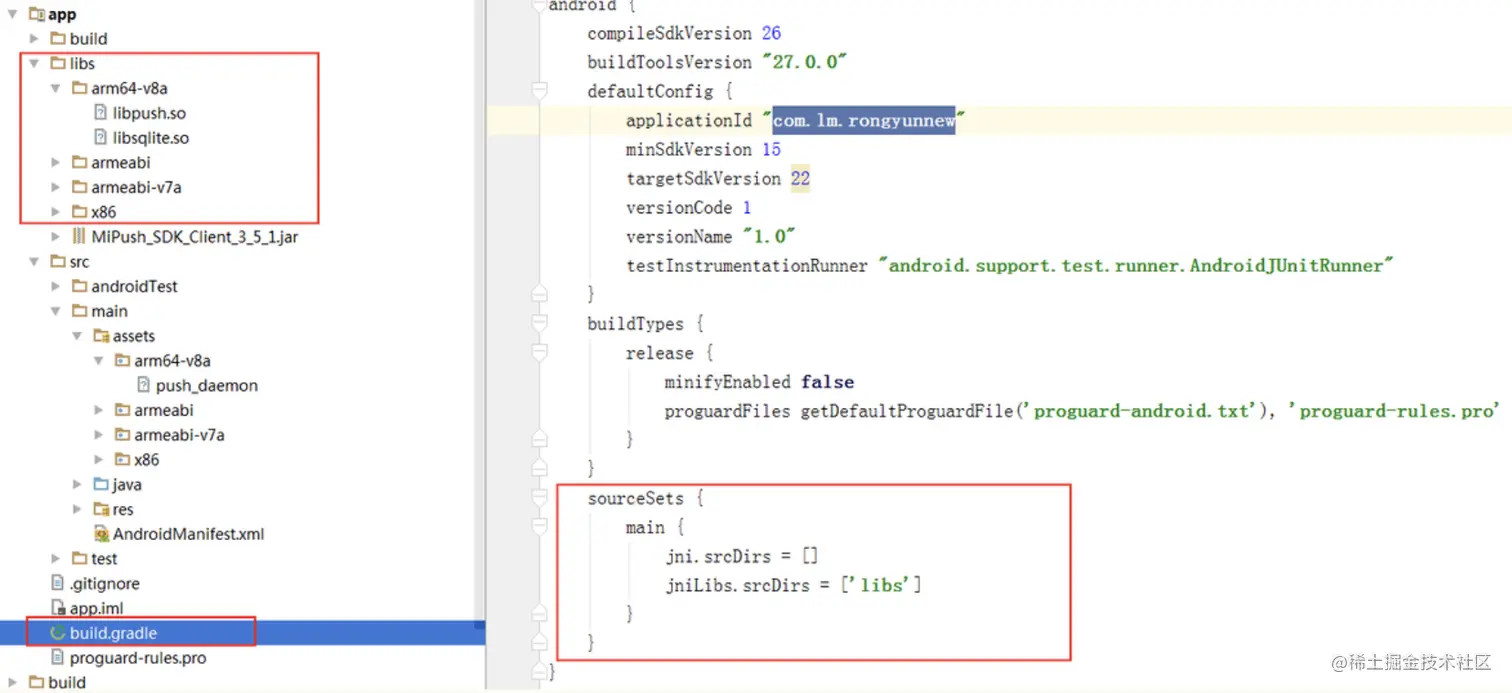Screen dimensions: 1512x693
Task: Click the testInstrumentationRunner AndroidJUnitRunner string
Action: pyautogui.click(x=1136, y=265)
